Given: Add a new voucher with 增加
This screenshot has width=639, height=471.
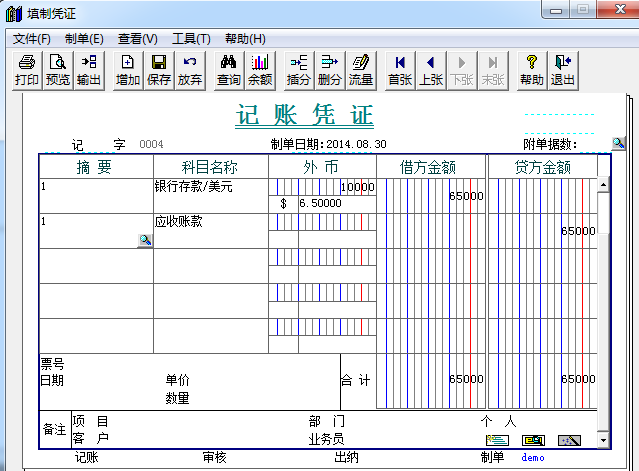Looking at the screenshot, I should (x=127, y=70).
